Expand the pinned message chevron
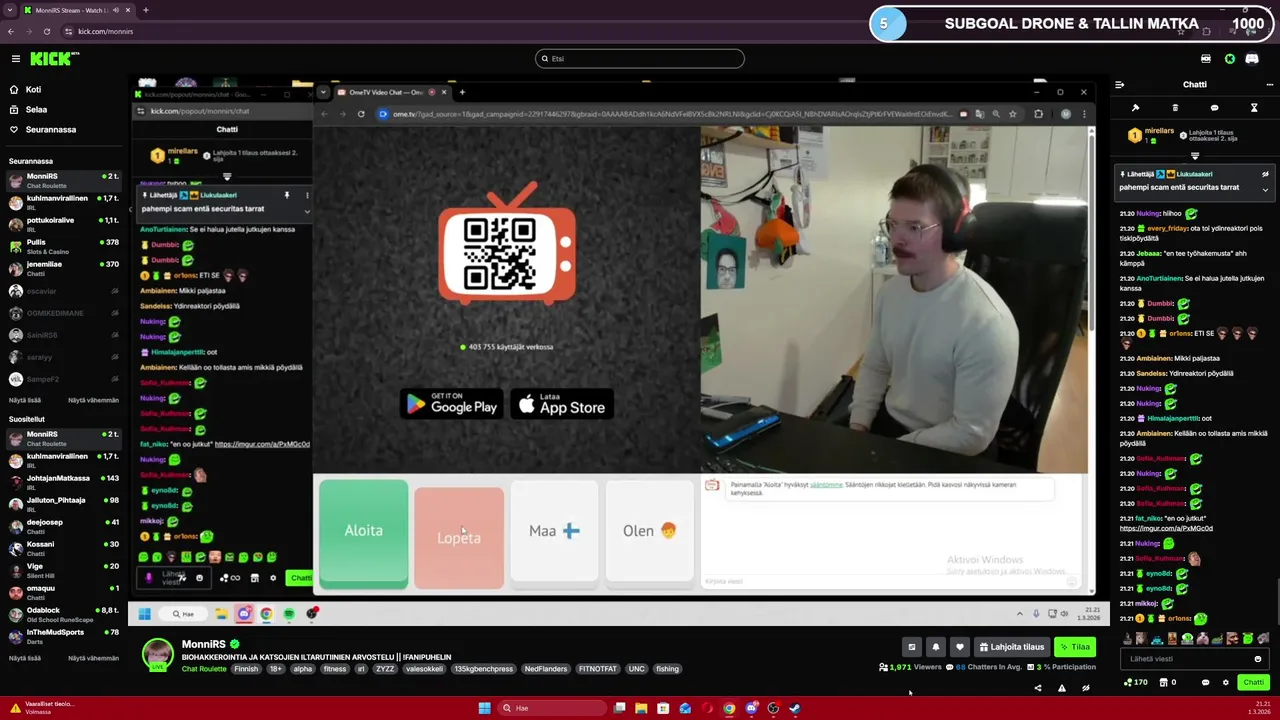 pos(1265,189)
